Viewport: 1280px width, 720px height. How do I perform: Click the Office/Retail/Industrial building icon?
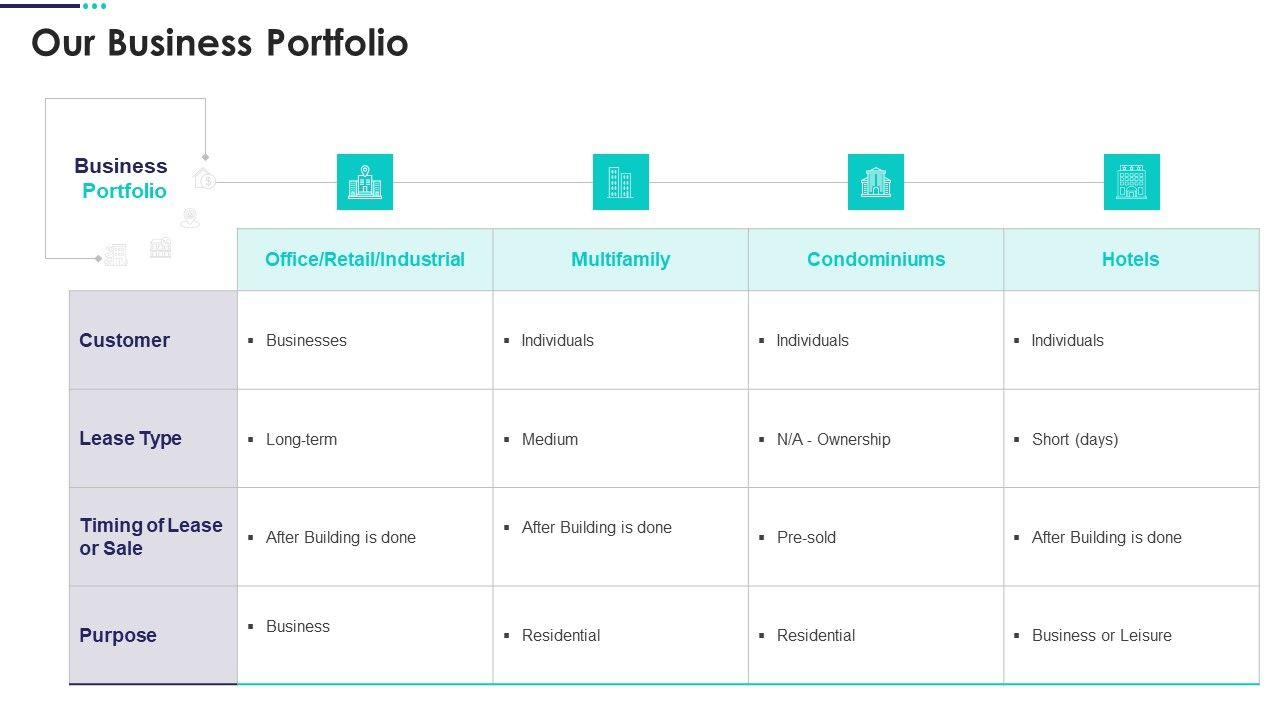[365, 182]
